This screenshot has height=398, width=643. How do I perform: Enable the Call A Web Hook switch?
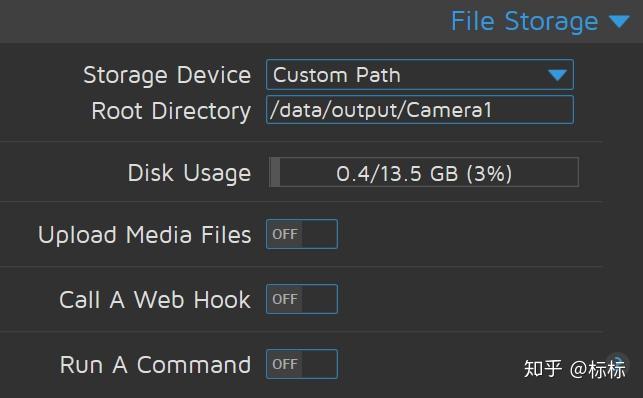point(302,299)
